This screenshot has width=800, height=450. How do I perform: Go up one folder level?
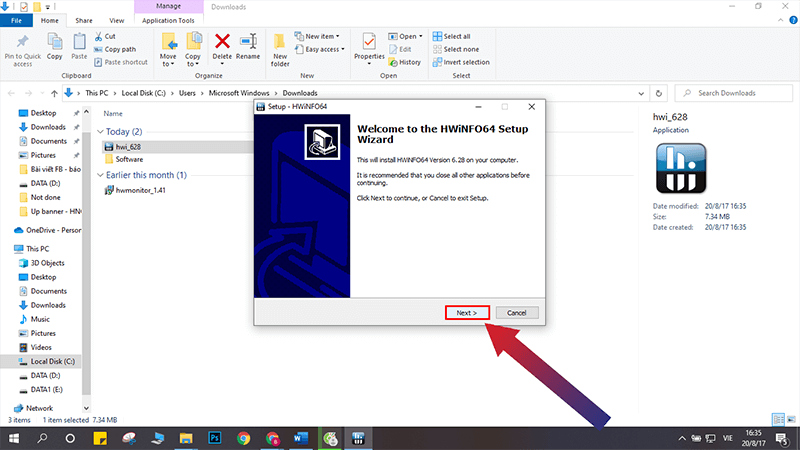[54, 93]
